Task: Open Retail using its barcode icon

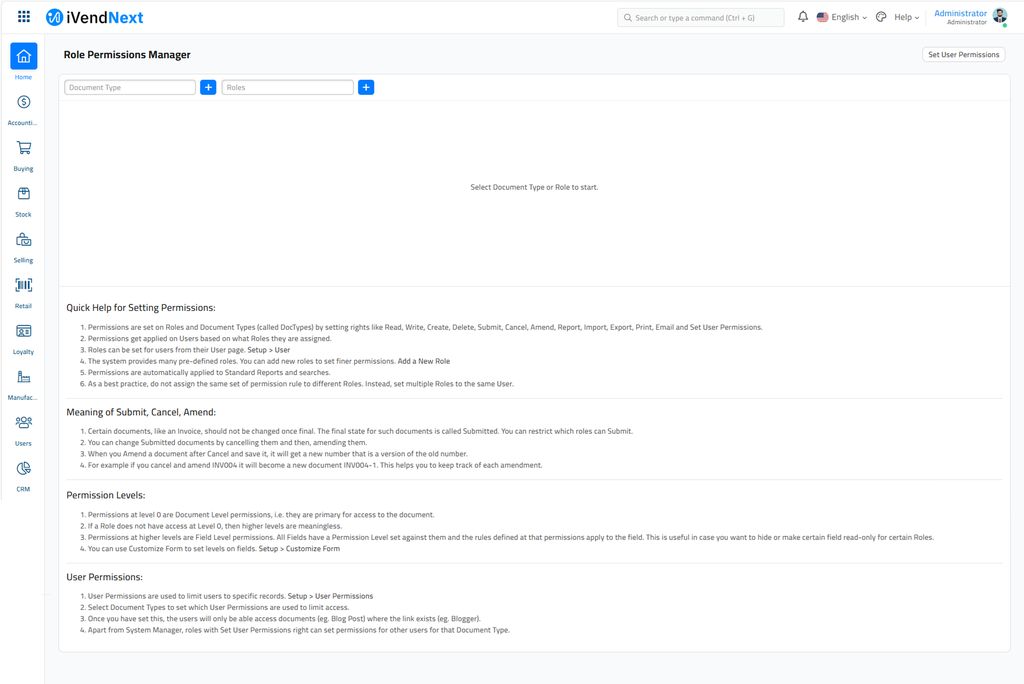Action: coord(22,285)
